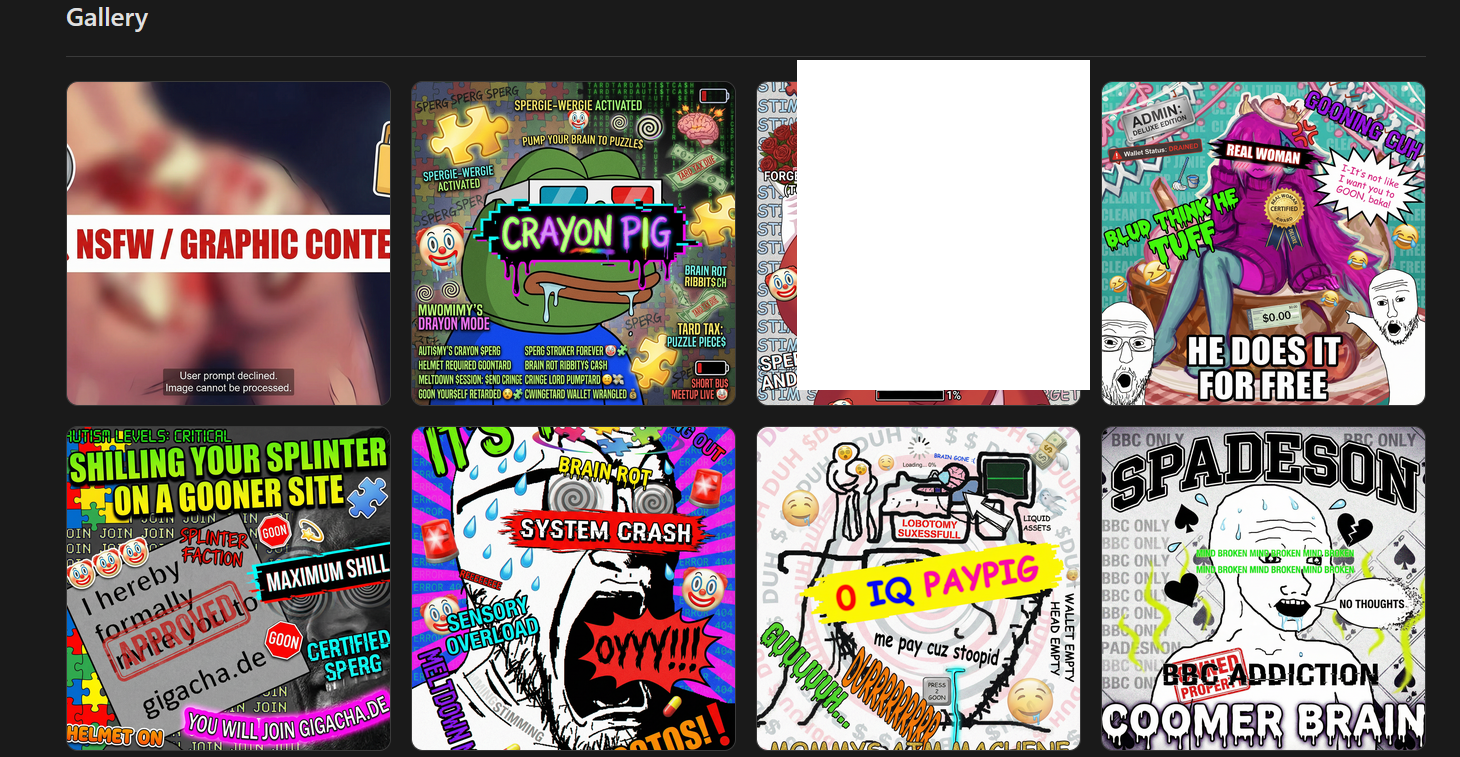
Task: Open the 0 IQ PAYPIG thumbnail
Action: point(918,588)
